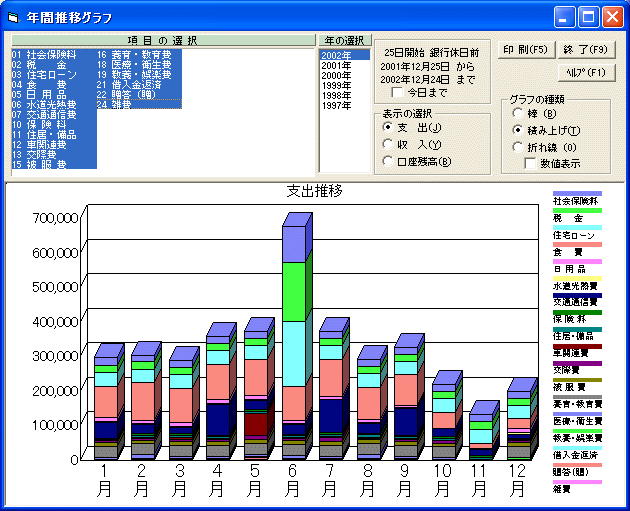Click the 印刷(F5) print button

tap(525, 49)
